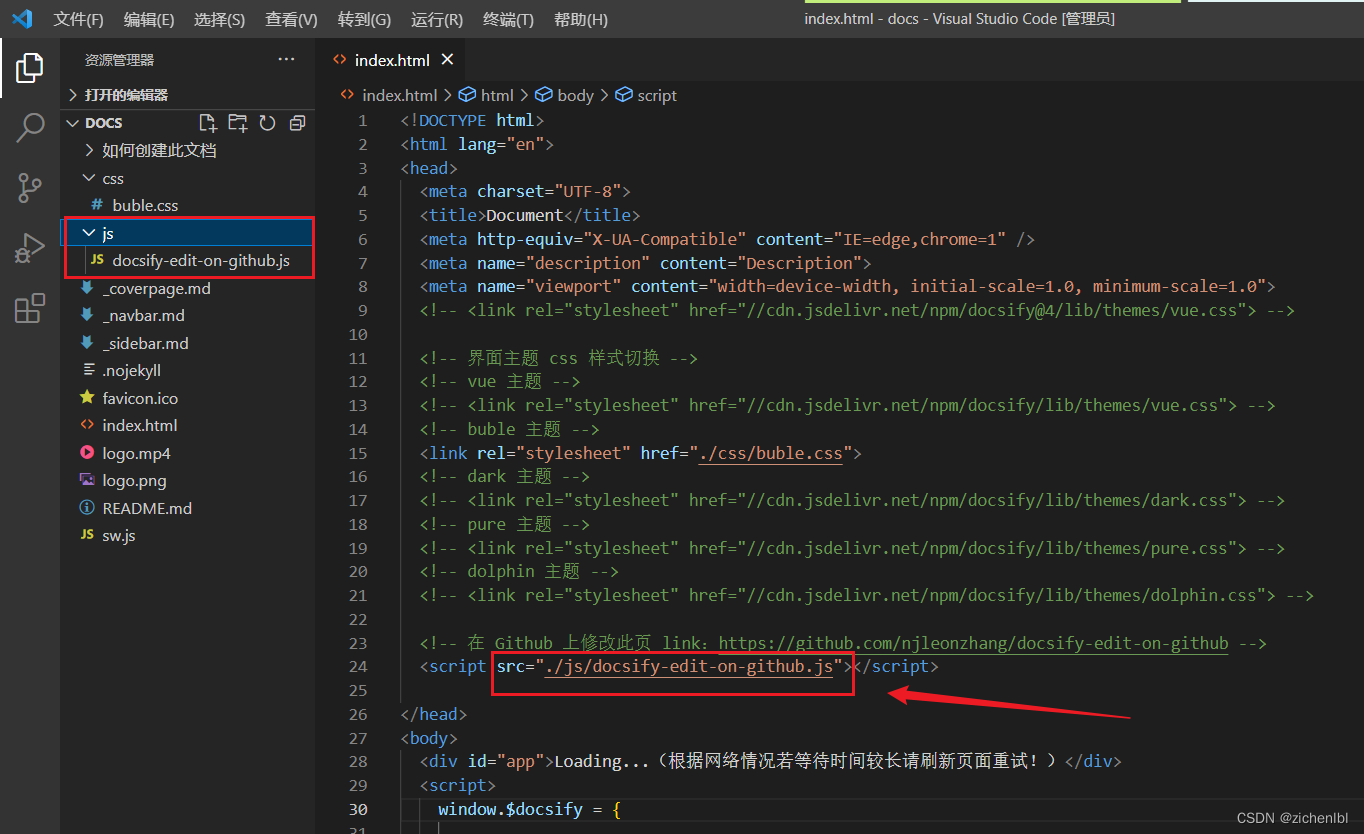Refresh the DOCS explorer

[267, 123]
